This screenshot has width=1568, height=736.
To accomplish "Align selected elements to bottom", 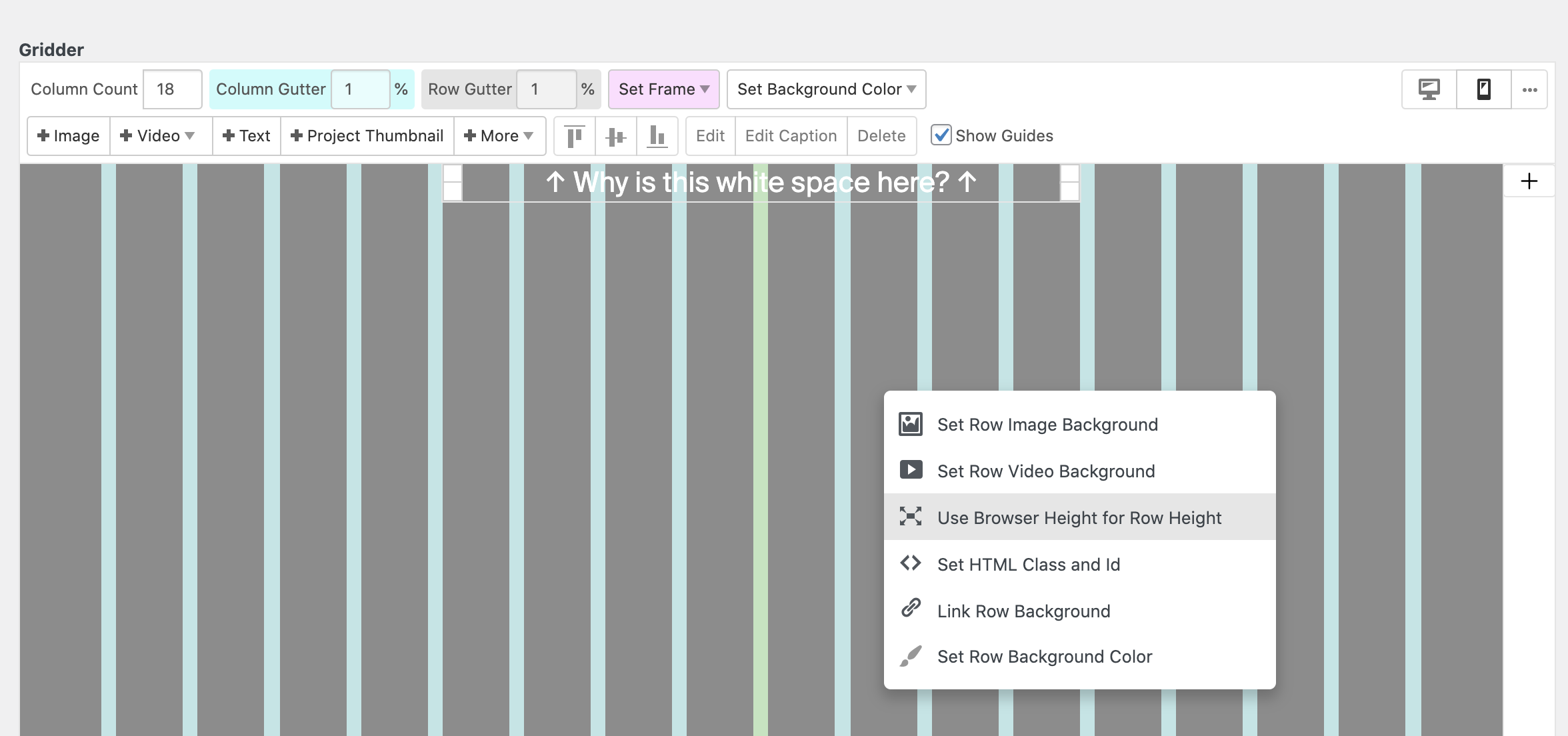I will click(x=657, y=136).
